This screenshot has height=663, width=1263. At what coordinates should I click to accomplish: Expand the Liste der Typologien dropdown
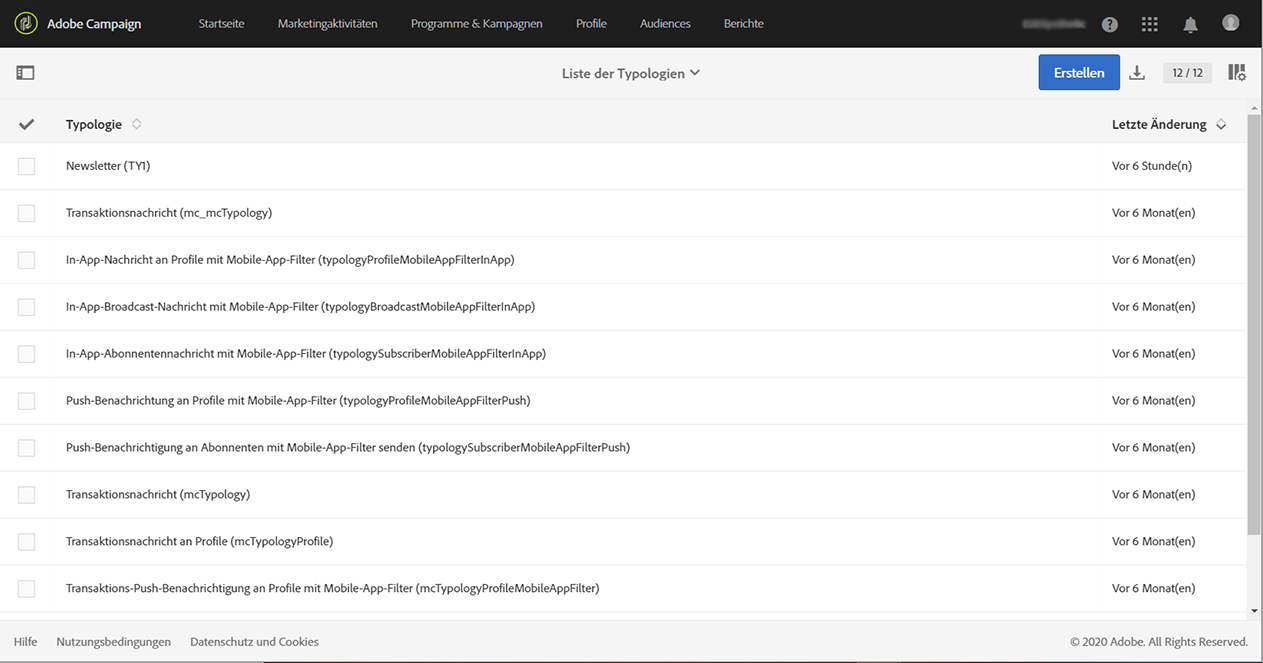pyautogui.click(x=631, y=73)
